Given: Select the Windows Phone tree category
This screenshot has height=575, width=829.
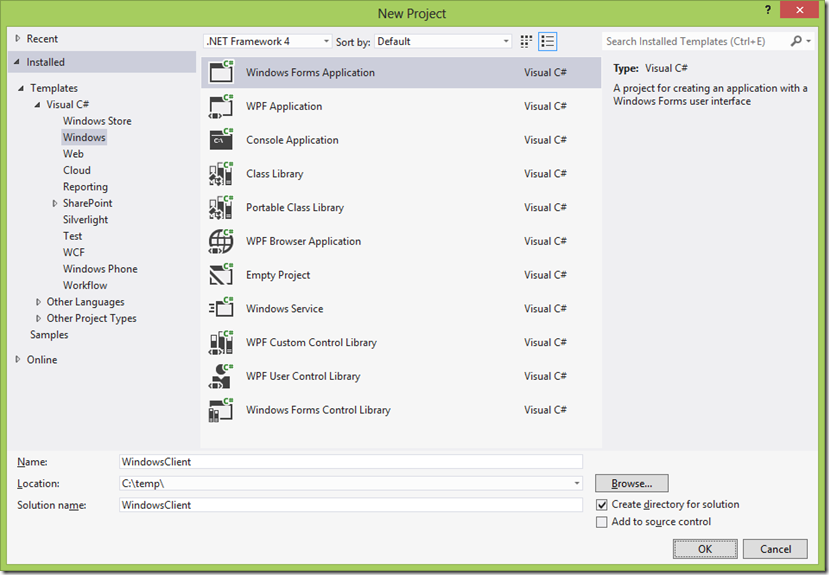Looking at the screenshot, I should tap(100, 268).
